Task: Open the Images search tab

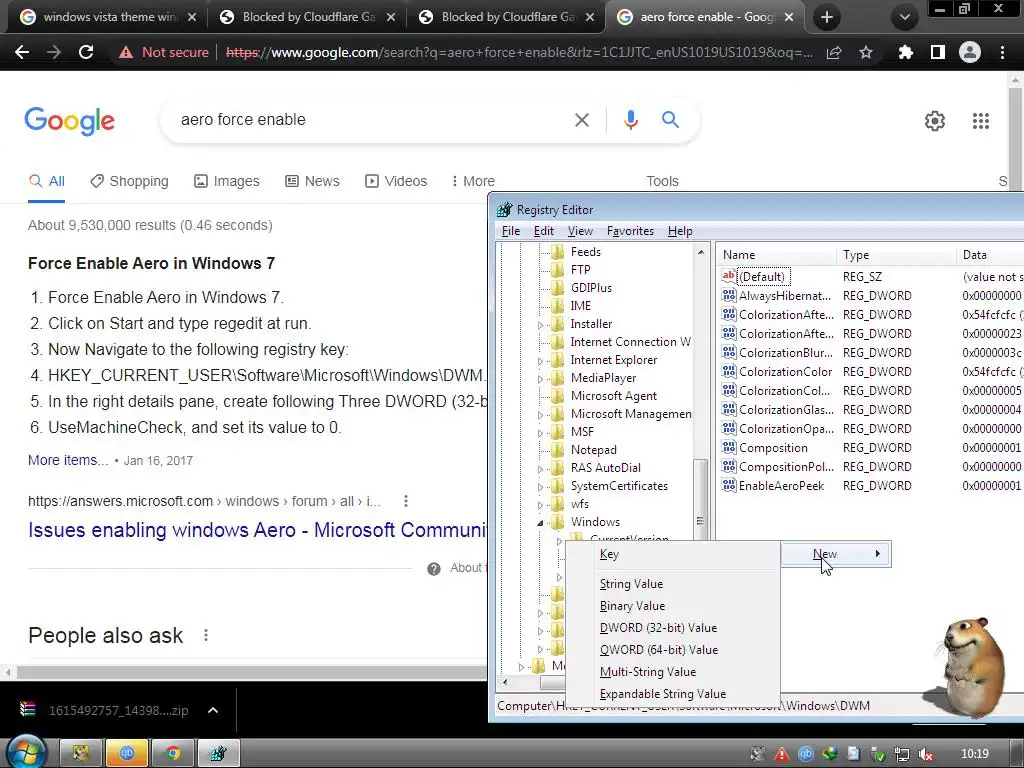Action: click(227, 181)
